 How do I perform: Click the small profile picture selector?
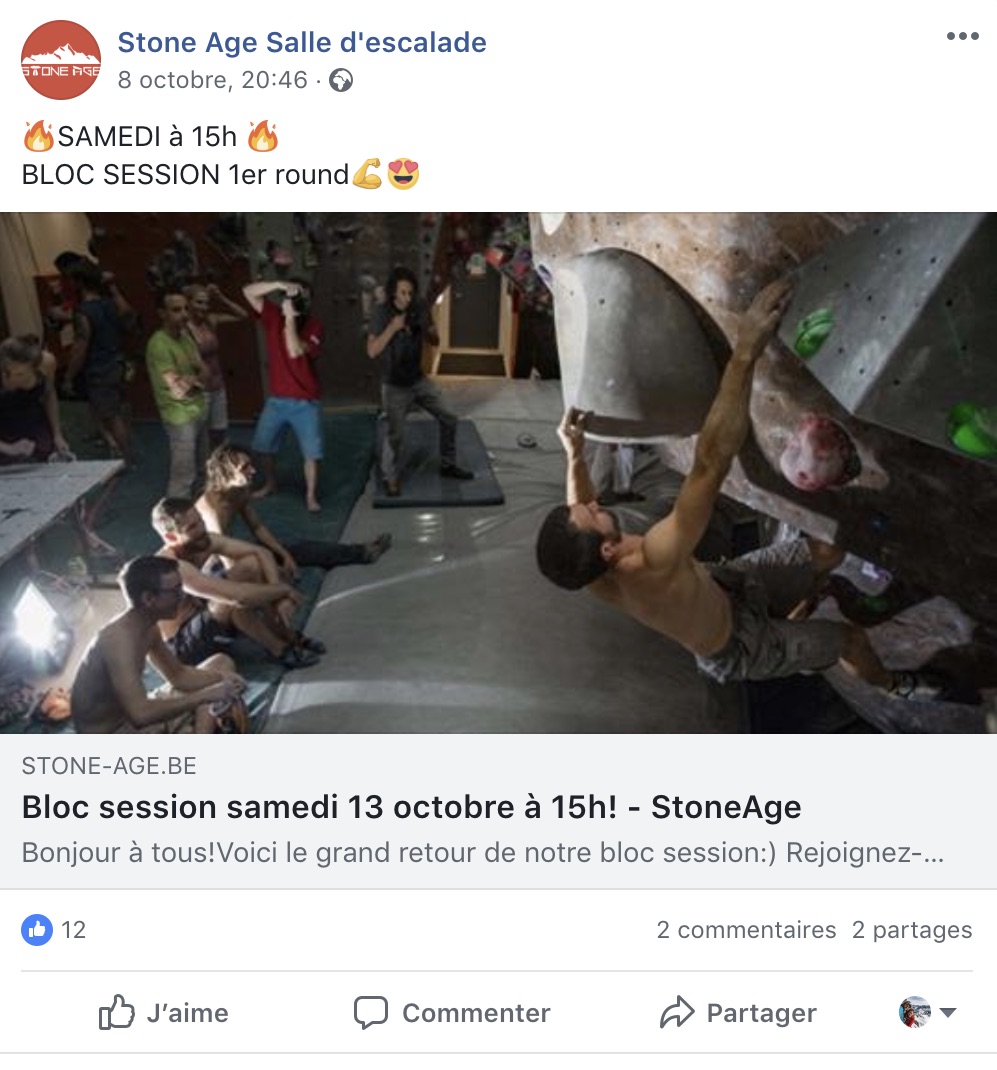914,1012
